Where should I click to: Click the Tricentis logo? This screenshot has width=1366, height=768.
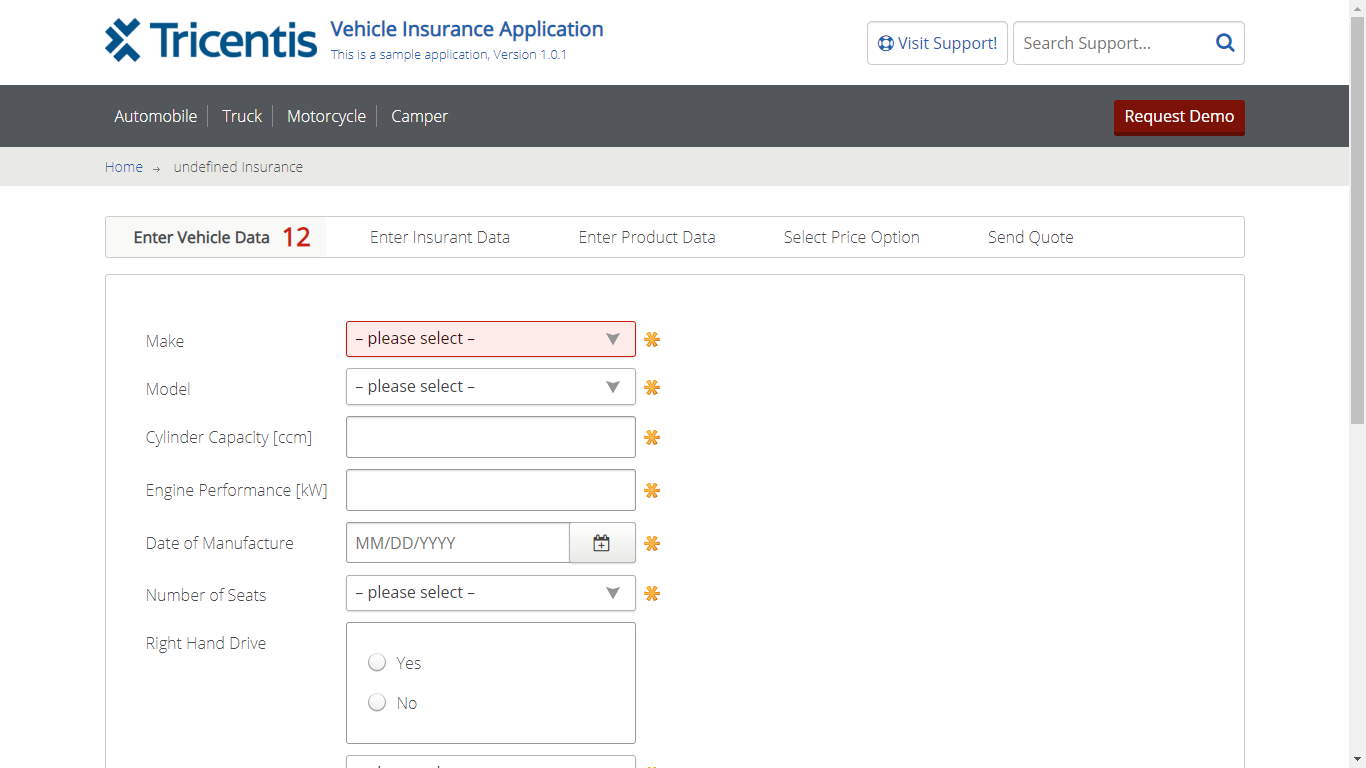click(211, 40)
